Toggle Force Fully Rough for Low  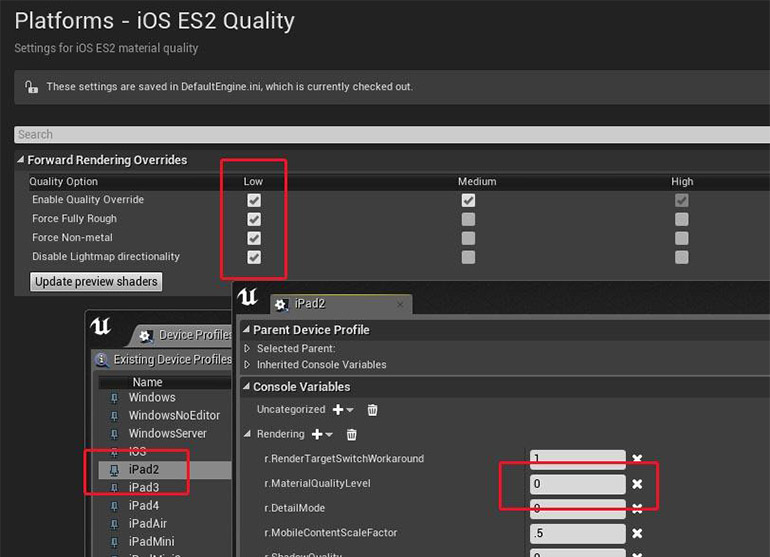click(x=254, y=219)
